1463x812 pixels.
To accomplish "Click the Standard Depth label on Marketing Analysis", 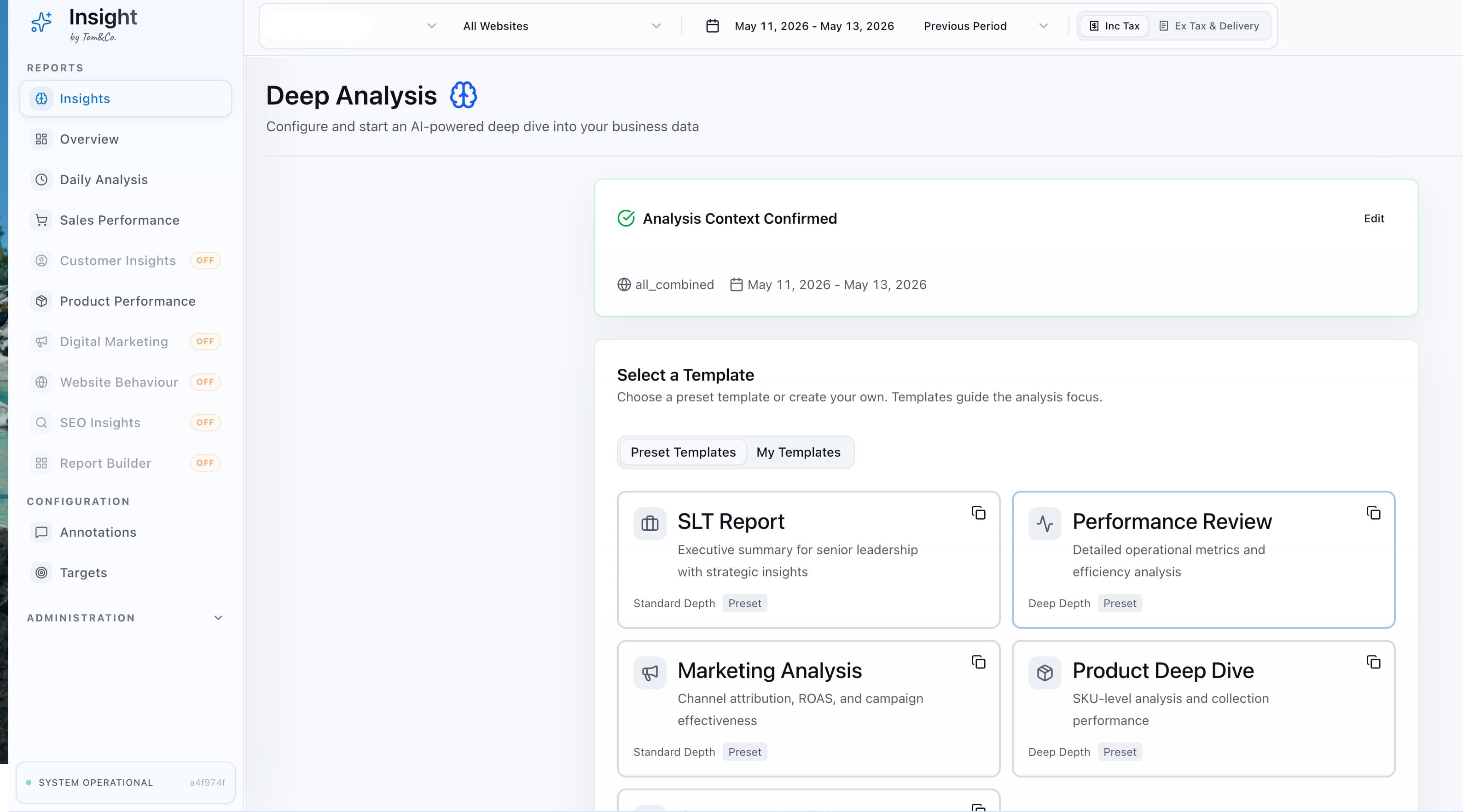I will (x=674, y=752).
